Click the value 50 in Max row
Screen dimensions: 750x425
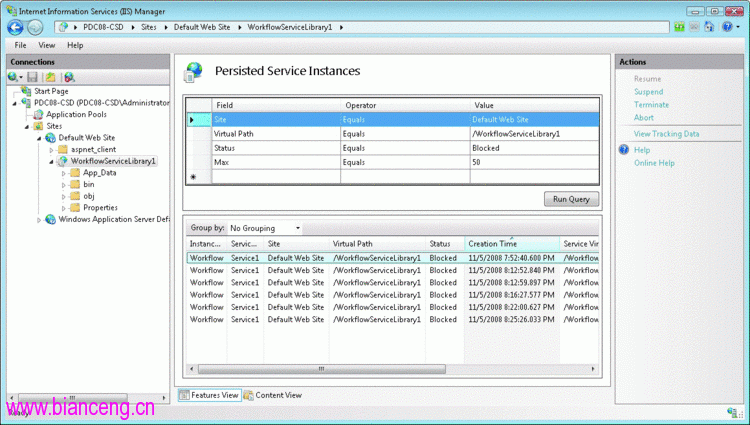point(476,163)
